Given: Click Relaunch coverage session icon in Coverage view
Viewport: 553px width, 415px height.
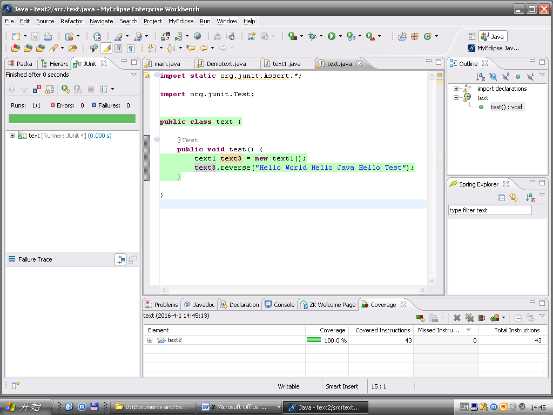Looking at the screenshot, I should [420, 318].
